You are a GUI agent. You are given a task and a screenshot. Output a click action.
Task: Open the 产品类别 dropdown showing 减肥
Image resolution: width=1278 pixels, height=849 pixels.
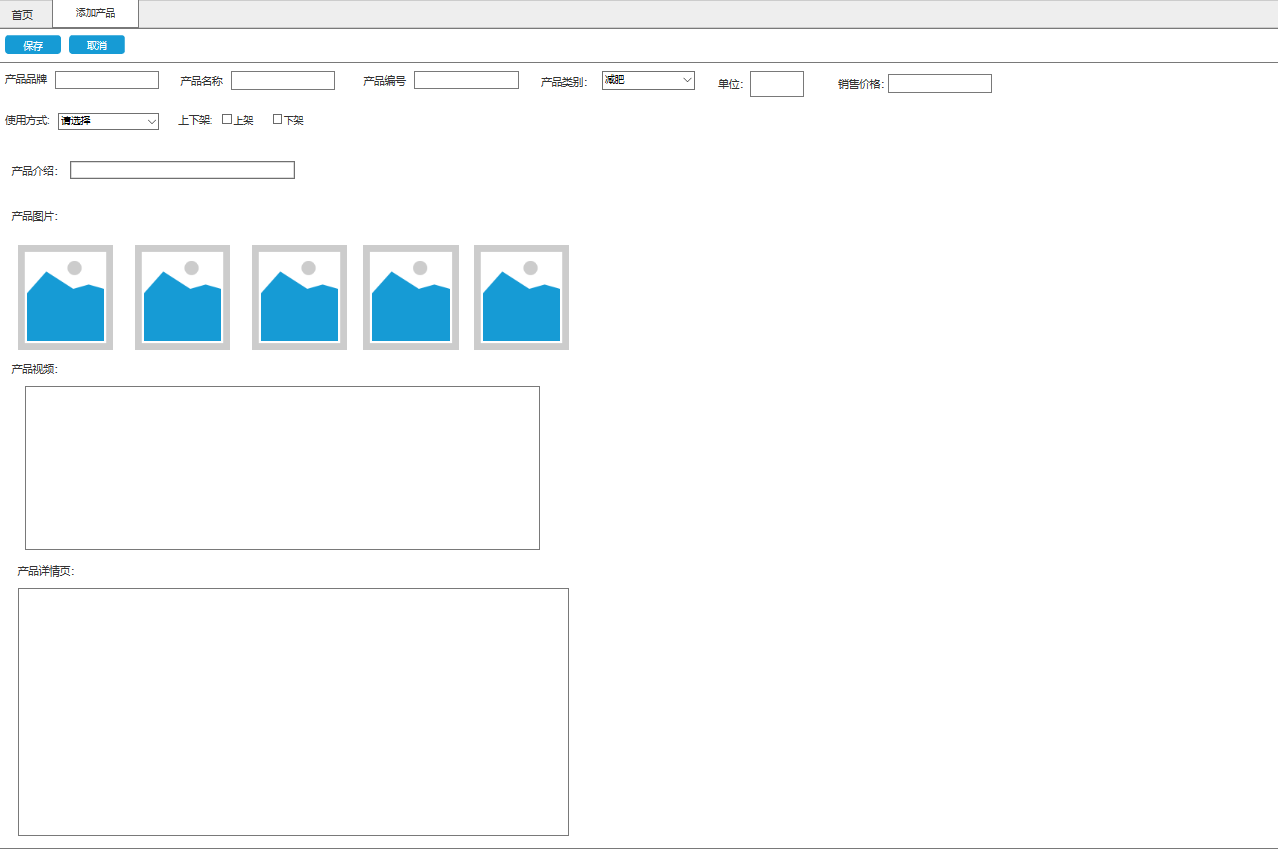click(x=648, y=80)
